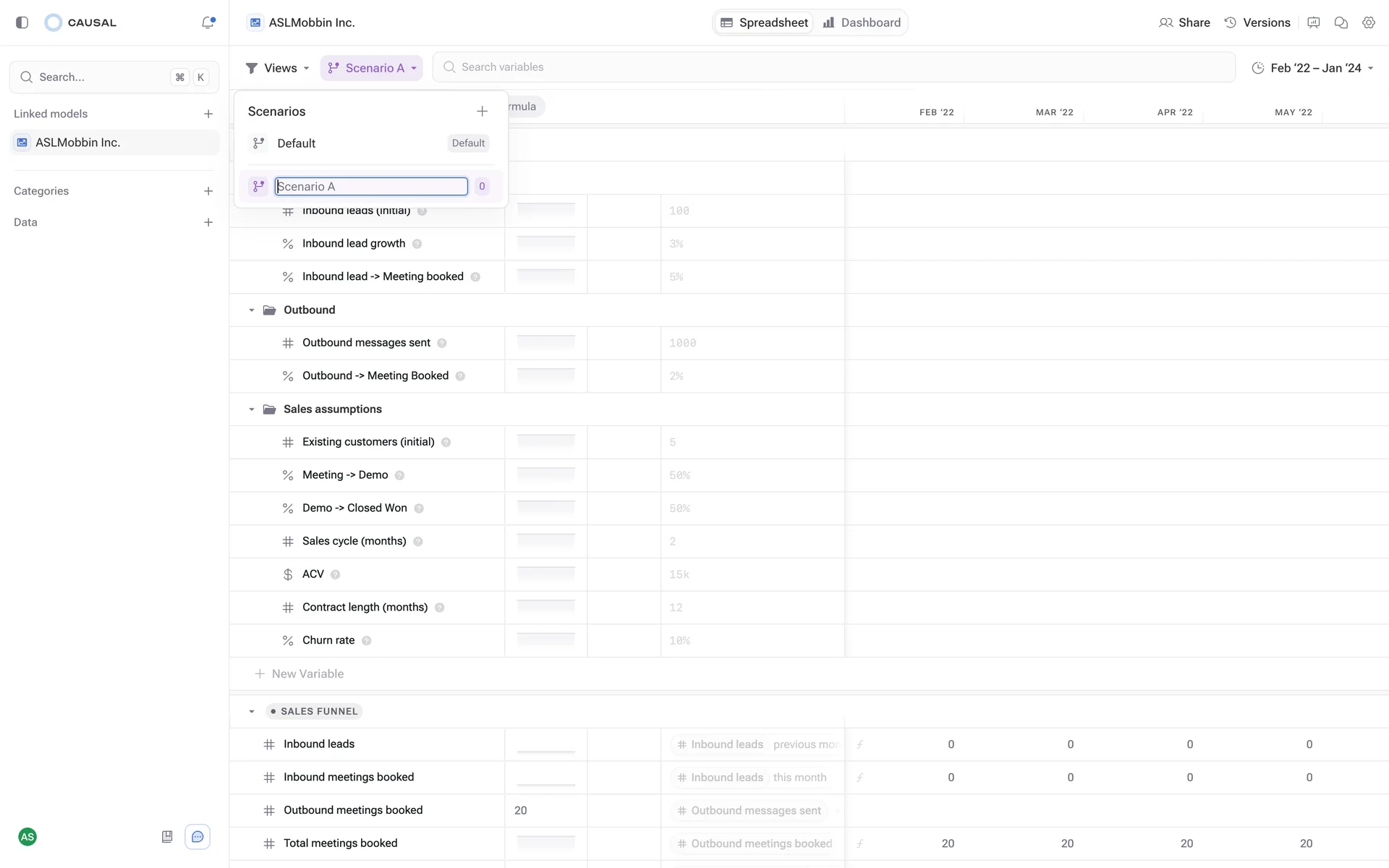
Task: Open the Feb '22 – Jan '24 date range
Action: click(1313, 68)
